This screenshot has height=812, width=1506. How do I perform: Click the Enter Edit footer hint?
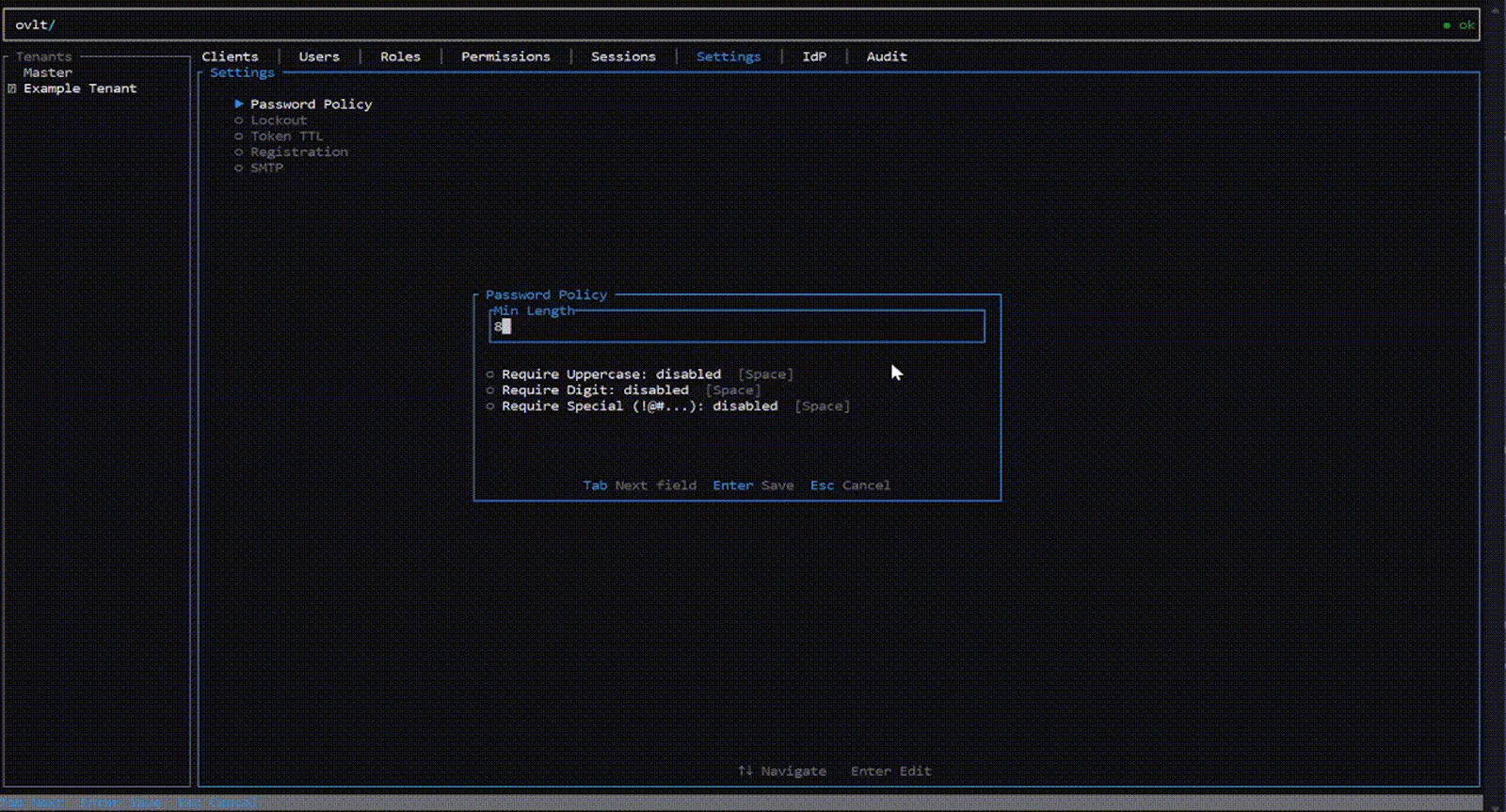[x=890, y=771]
